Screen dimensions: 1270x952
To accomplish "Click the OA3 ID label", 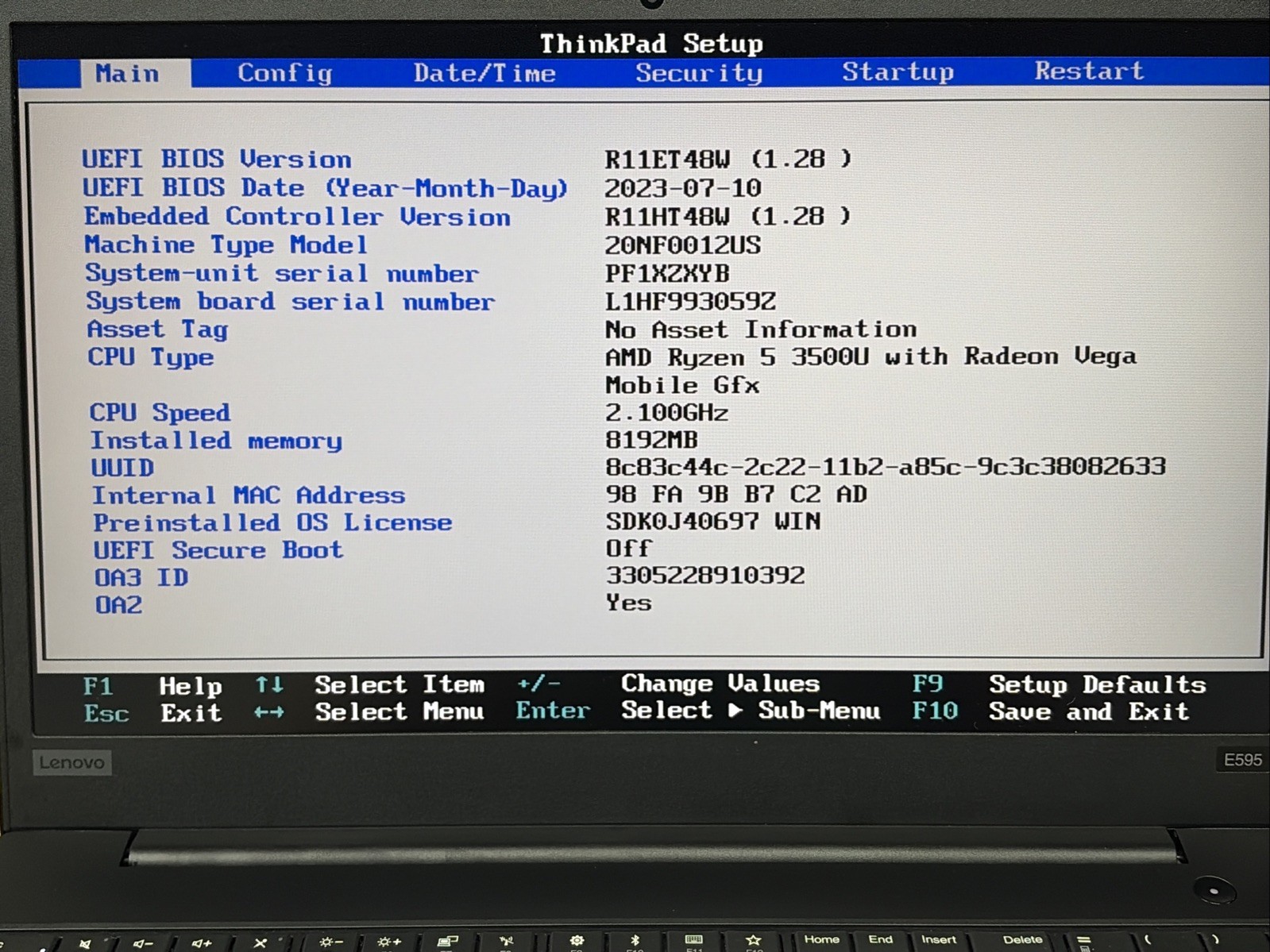I will tap(141, 577).
